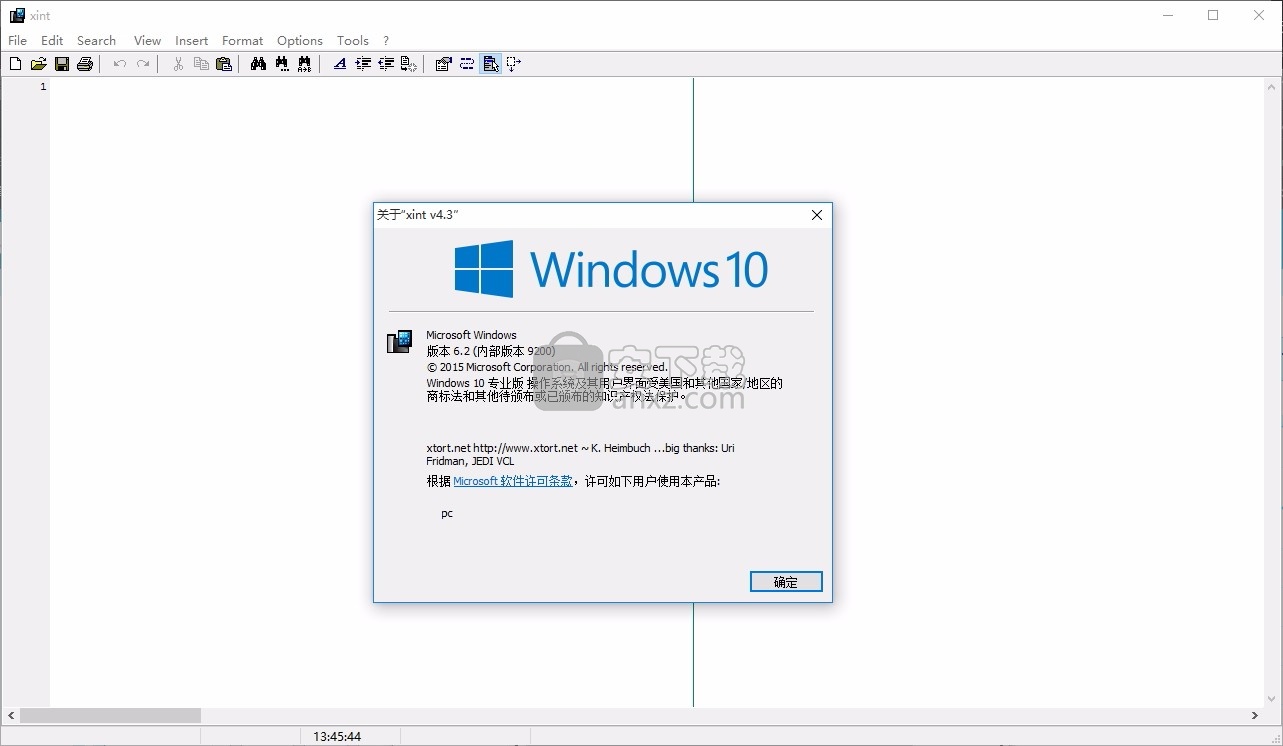Open the Search menu

pos(96,41)
